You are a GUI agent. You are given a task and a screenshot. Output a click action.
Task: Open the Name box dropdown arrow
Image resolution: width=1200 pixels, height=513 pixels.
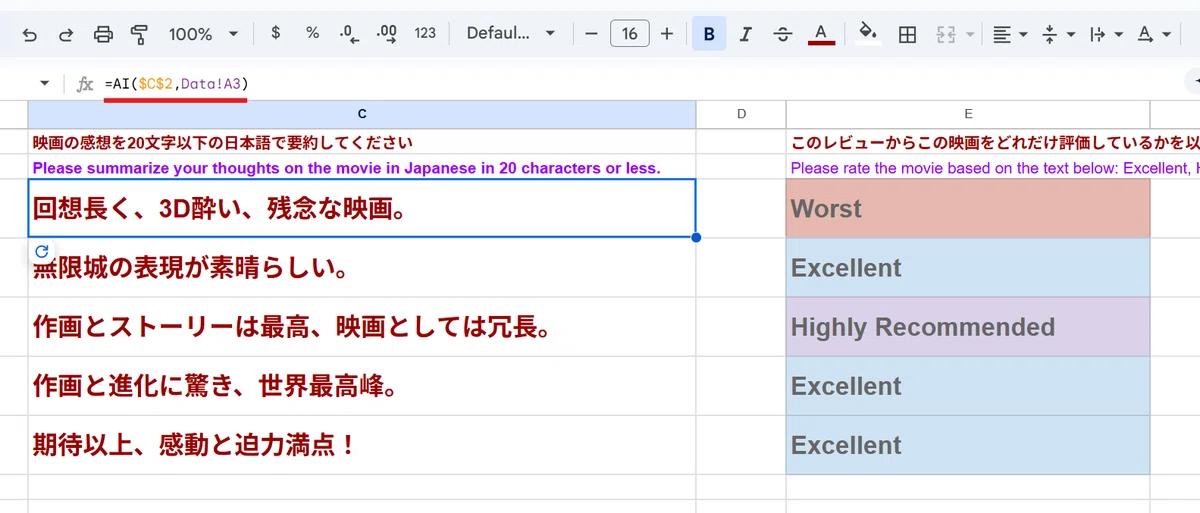pyautogui.click(x=44, y=84)
